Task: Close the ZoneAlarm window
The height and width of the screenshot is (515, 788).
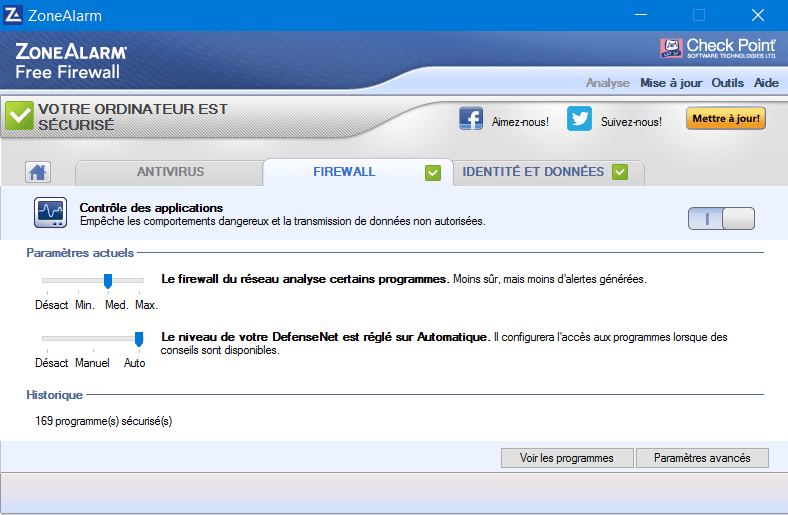Action: [x=758, y=15]
